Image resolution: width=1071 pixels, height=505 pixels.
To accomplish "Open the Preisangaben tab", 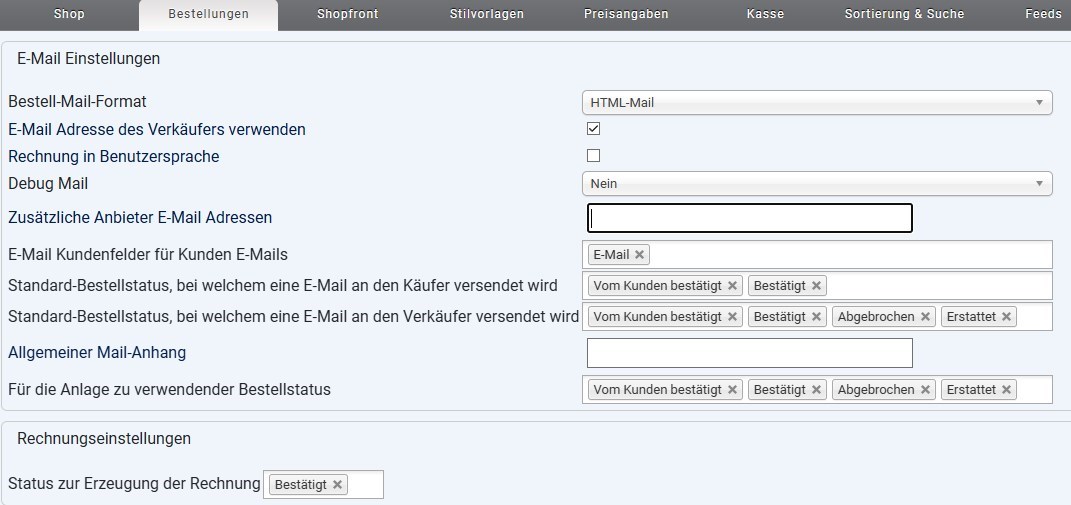I will click(626, 14).
